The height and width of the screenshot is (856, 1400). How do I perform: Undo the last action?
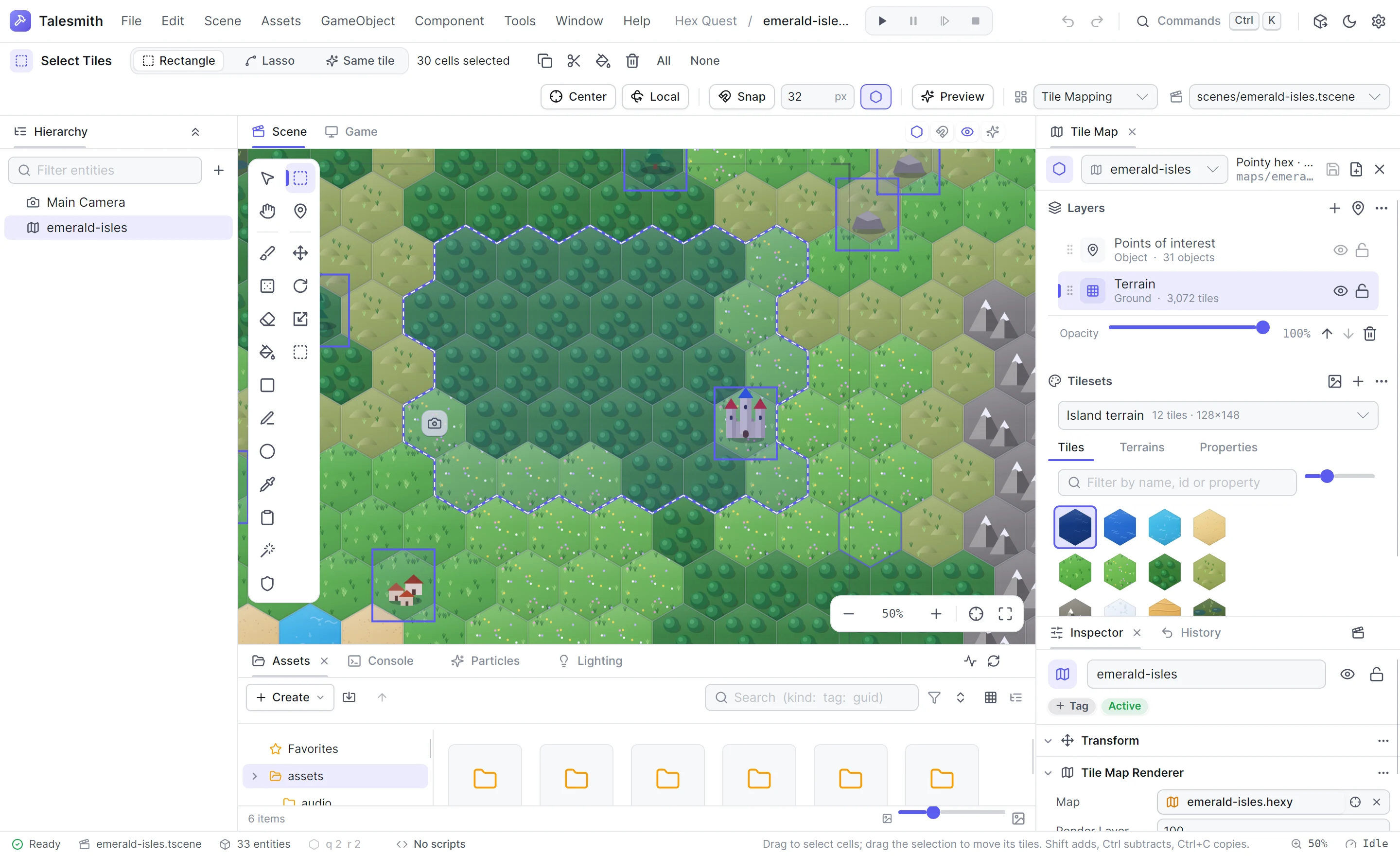pos(1067,21)
